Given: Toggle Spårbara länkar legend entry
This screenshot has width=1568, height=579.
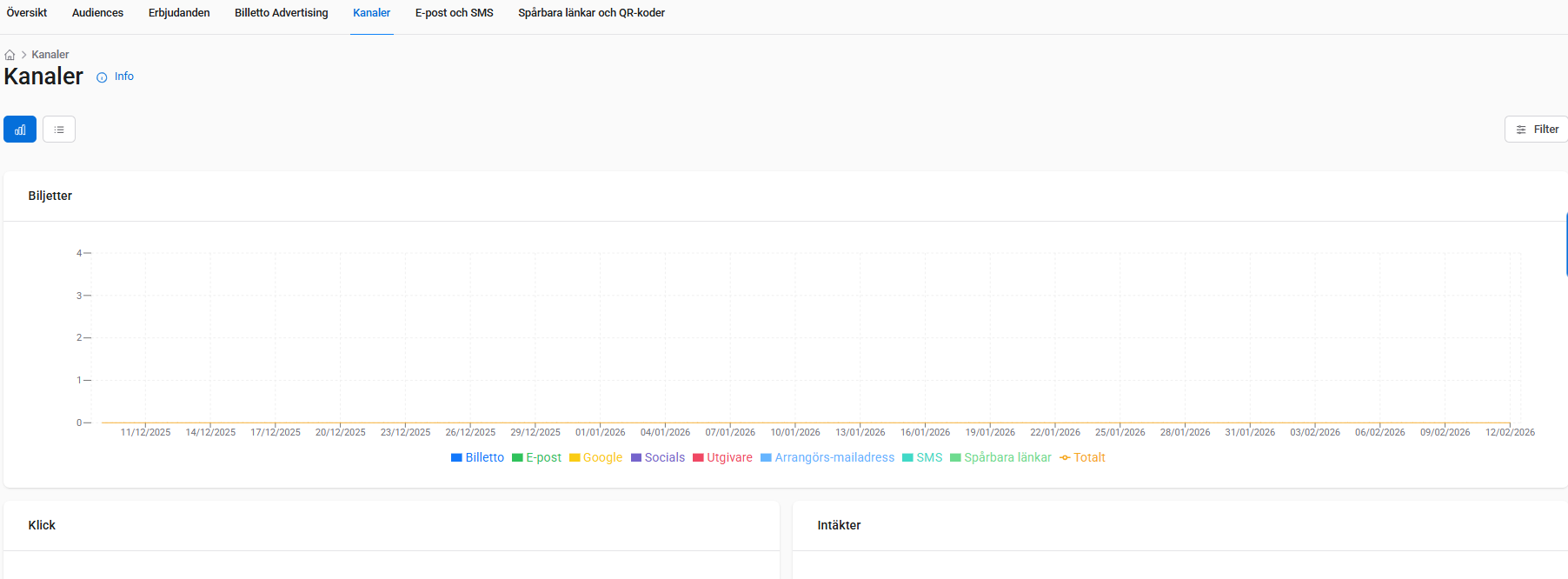Looking at the screenshot, I should [1000, 457].
